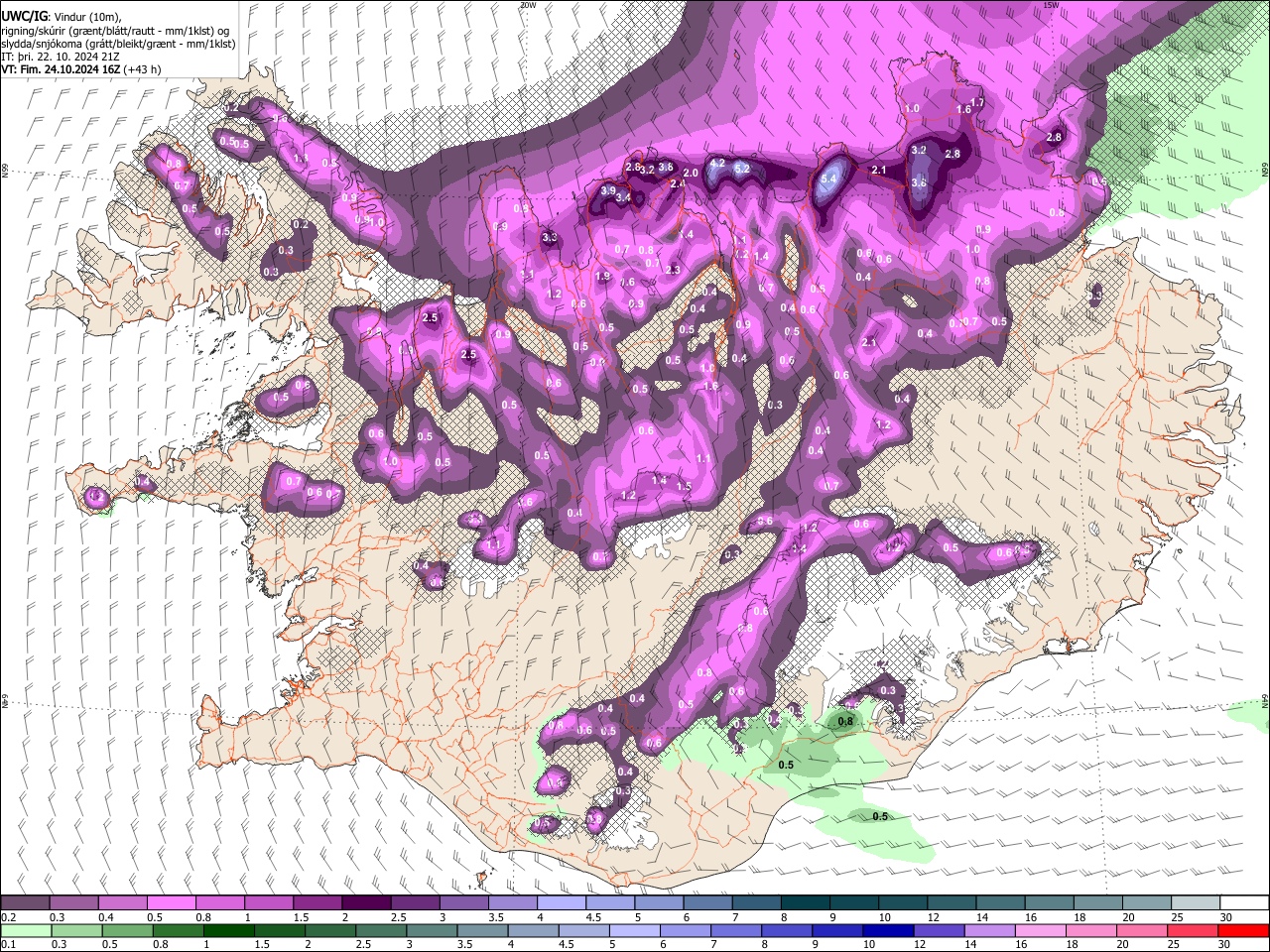
Task: Click the 1.7 snowfall value on the map
Action: pyautogui.click(x=976, y=103)
